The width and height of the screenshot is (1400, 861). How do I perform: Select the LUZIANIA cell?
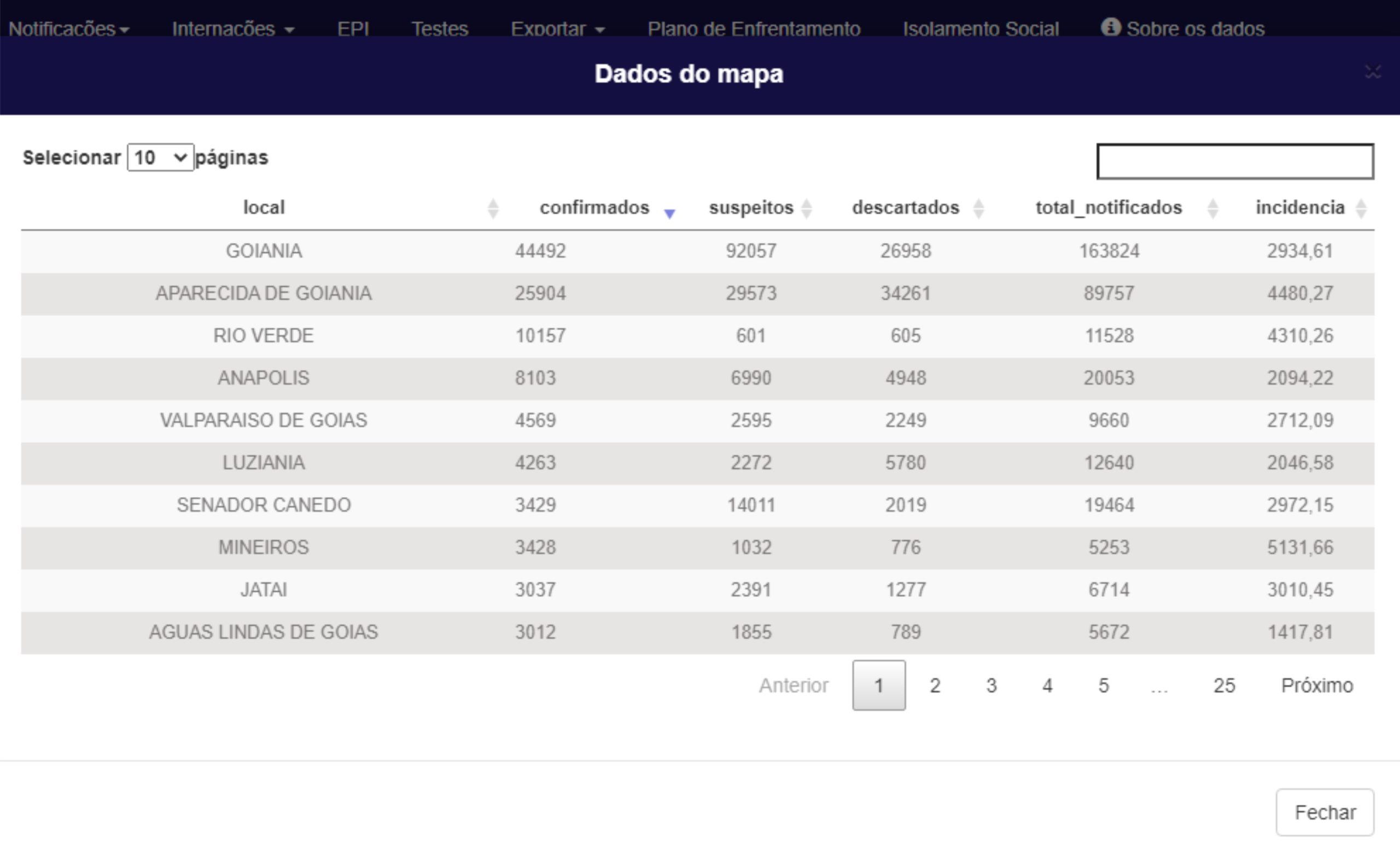(x=264, y=463)
